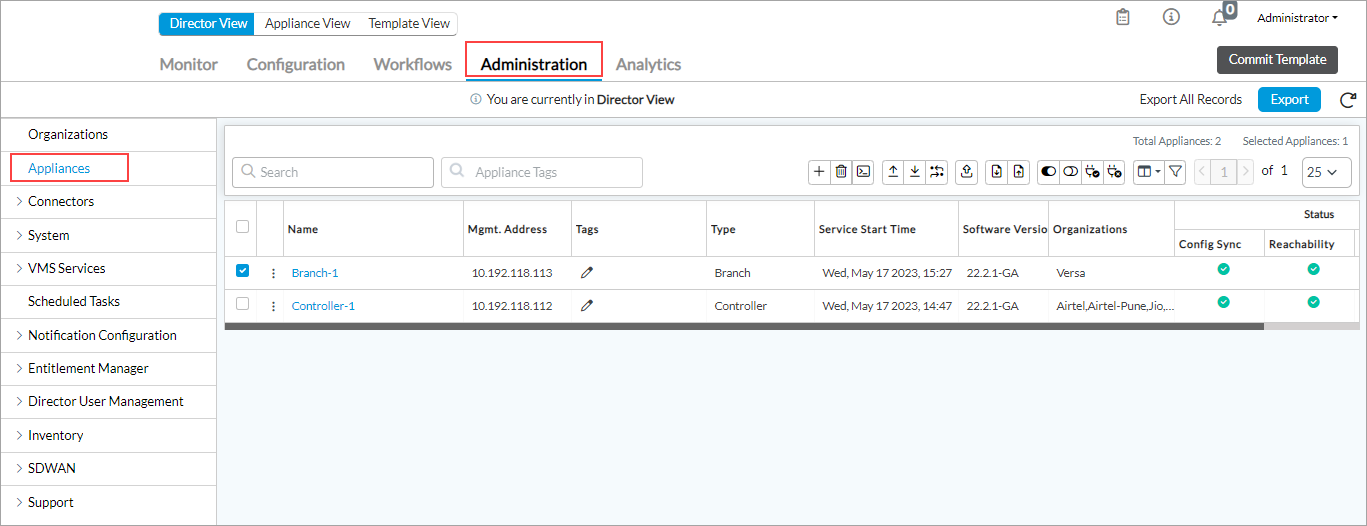Open the Administrator user dropdown
This screenshot has height=526, width=1367.
(1297, 18)
